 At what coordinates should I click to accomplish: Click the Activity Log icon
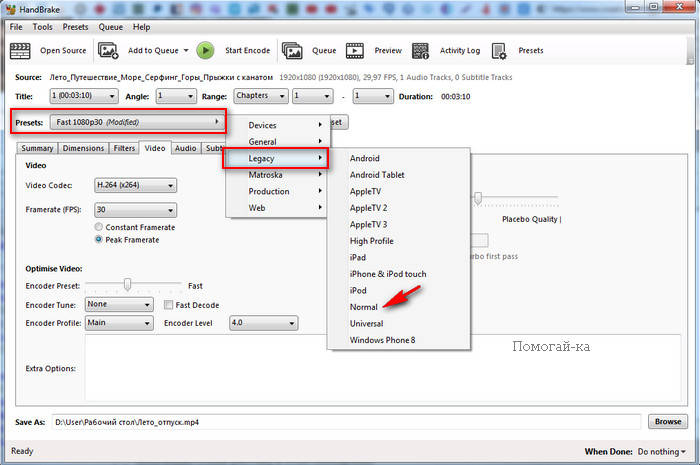click(x=420, y=51)
